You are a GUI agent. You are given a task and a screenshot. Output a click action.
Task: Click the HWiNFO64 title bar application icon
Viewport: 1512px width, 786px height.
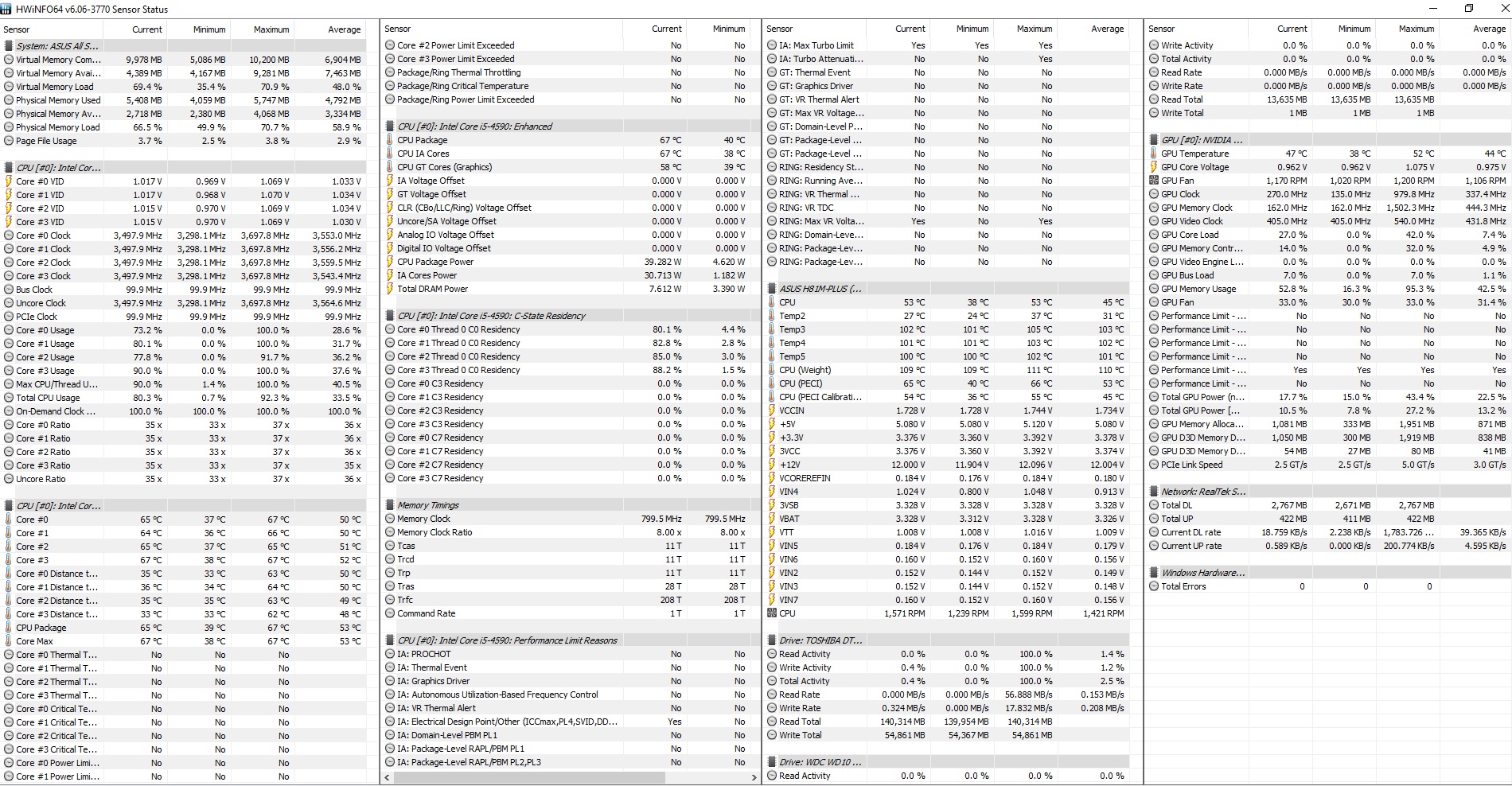(x=6, y=10)
